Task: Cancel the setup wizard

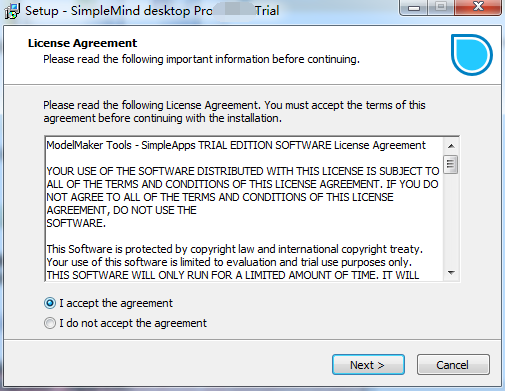Action: tap(453, 365)
